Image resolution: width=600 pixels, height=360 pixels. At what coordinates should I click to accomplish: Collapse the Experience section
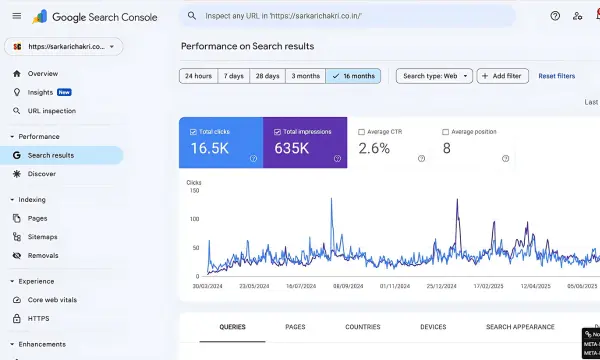pos(12,281)
